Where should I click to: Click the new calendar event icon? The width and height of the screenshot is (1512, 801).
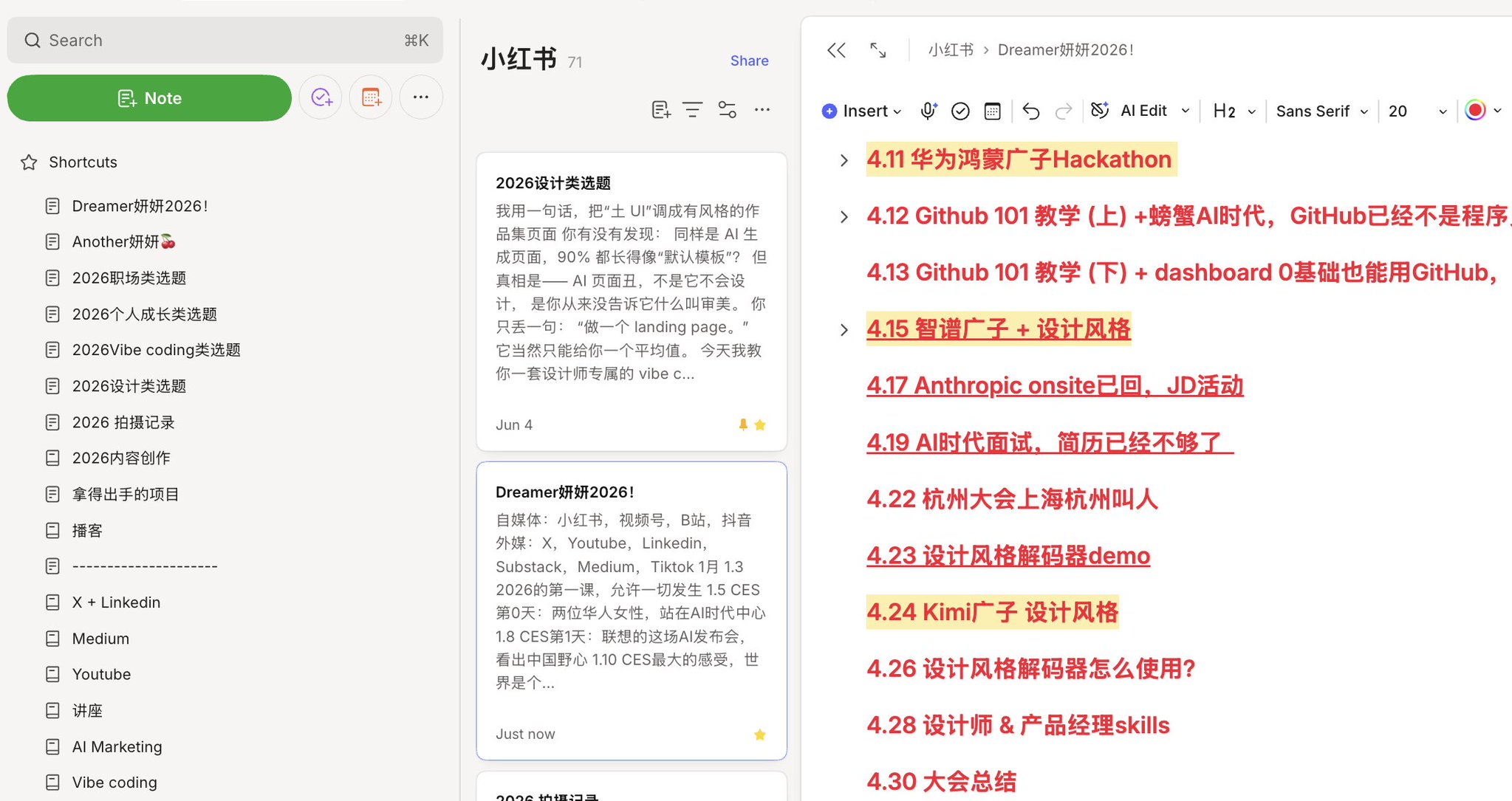[371, 97]
